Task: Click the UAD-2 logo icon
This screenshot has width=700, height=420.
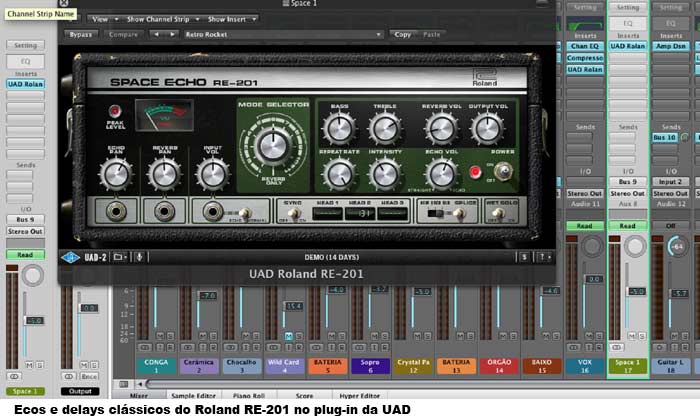Action: [x=70, y=258]
